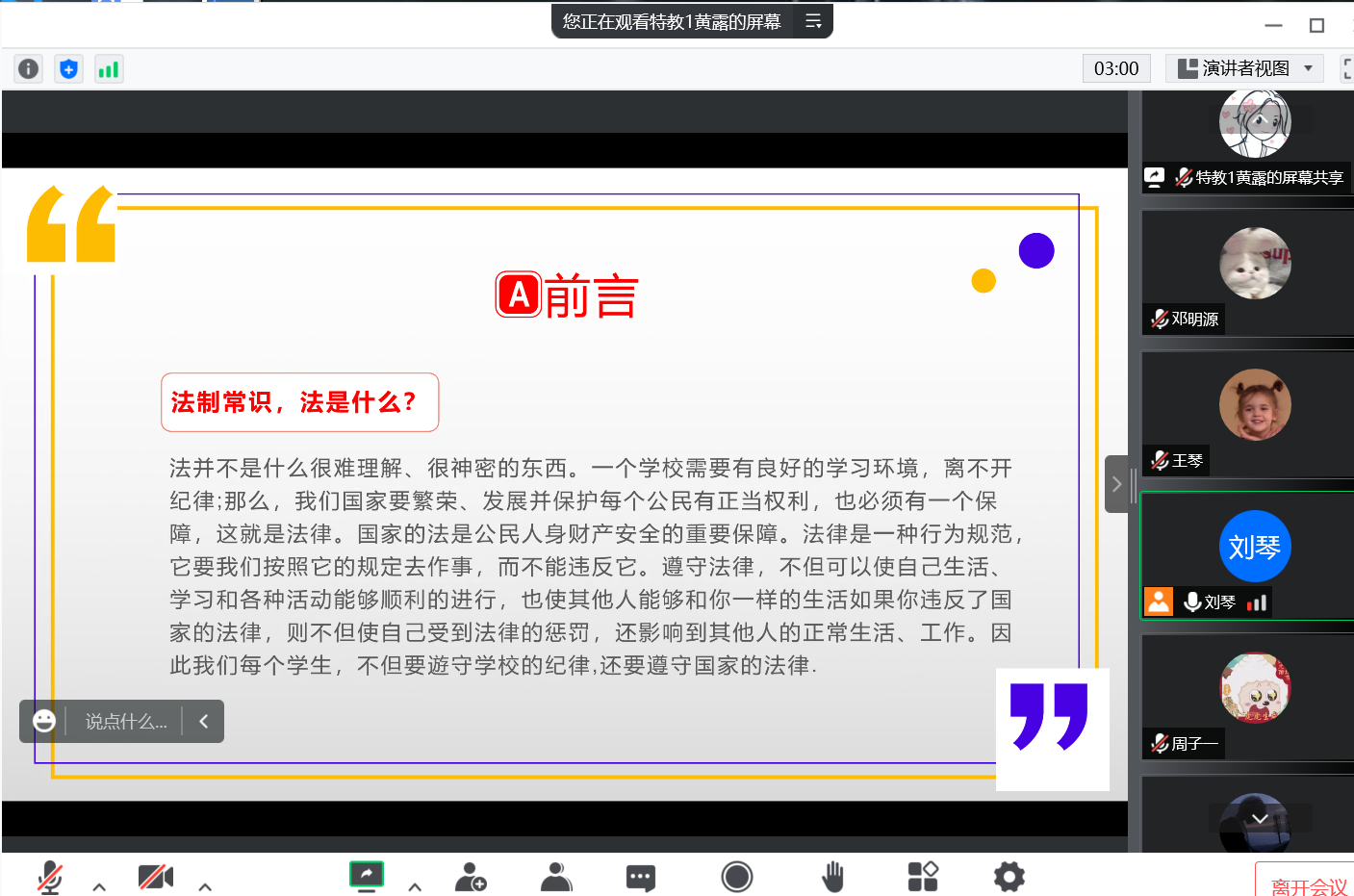Open the menu beside screen viewing banner
The image size is (1354, 896).
813,21
